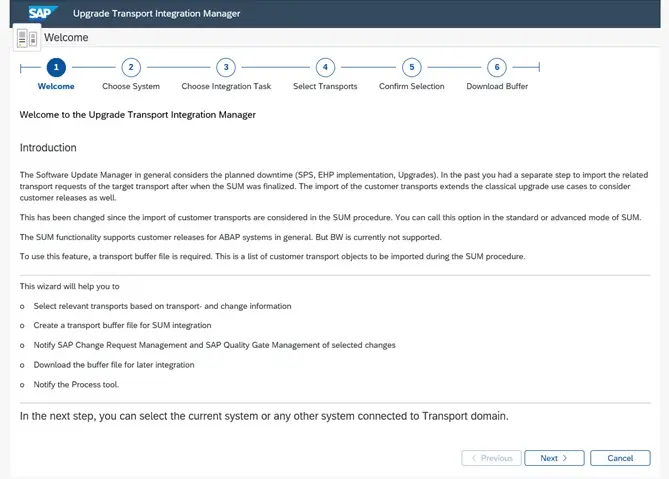Click the Choose Integration Task label
The height and width of the screenshot is (479, 669).
(226, 86)
